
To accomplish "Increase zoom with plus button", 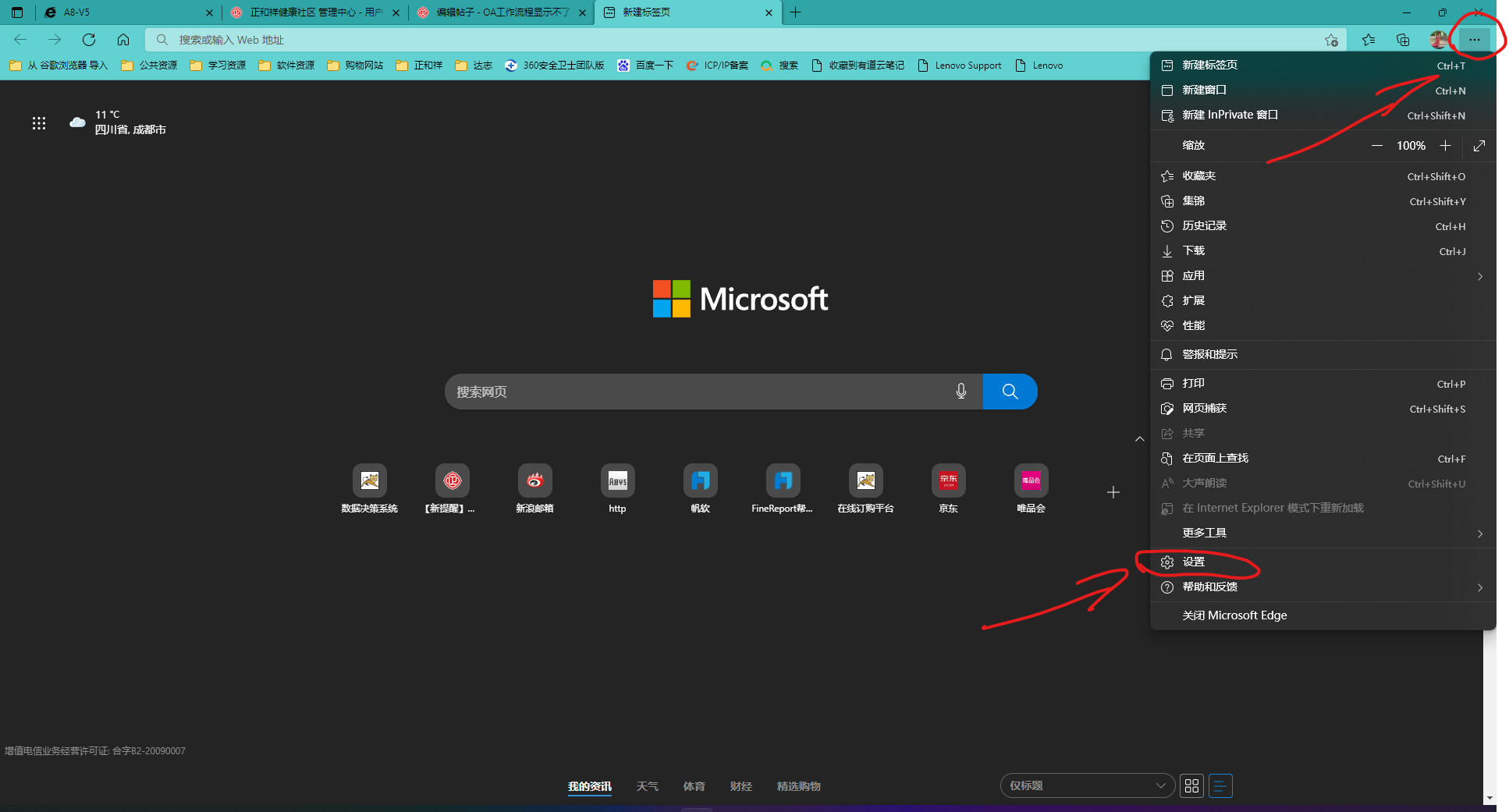I will coord(1445,146).
